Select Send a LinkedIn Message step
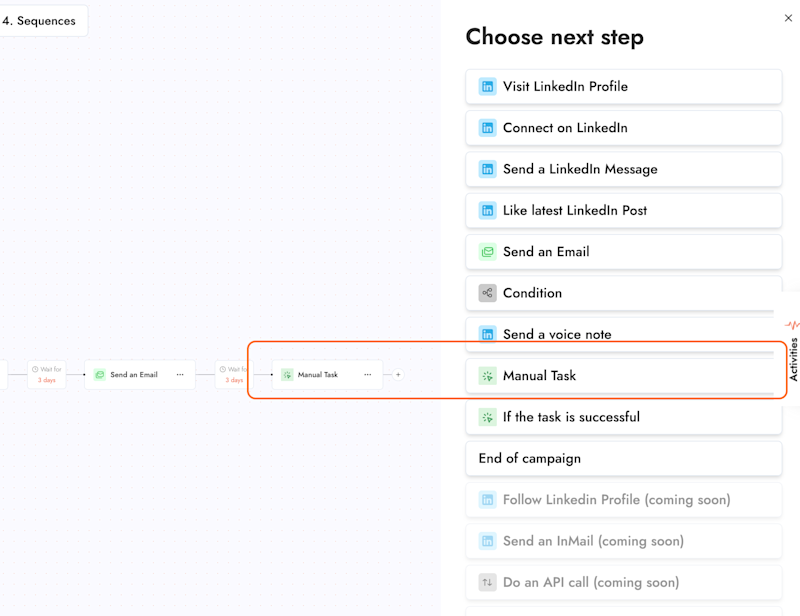Image resolution: width=800 pixels, height=616 pixels. tap(623, 169)
